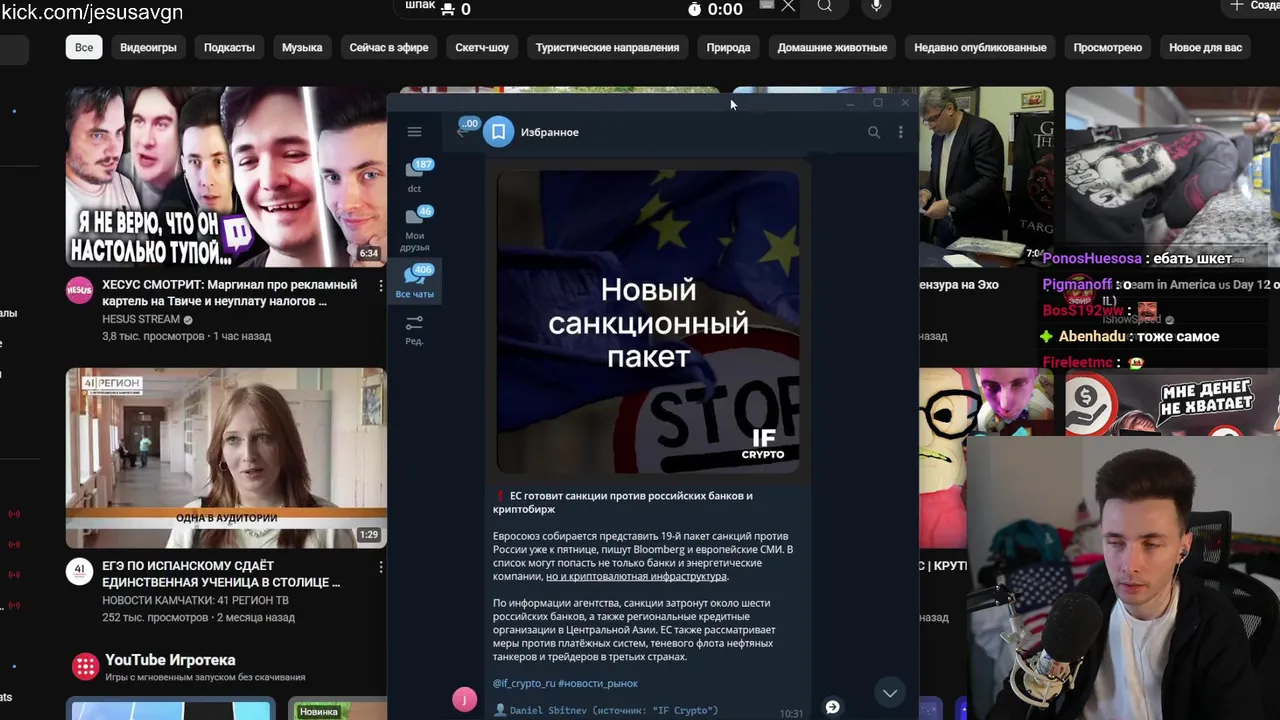Open options menu for ЕГЭ video
1280x720 pixels.
coord(380,567)
